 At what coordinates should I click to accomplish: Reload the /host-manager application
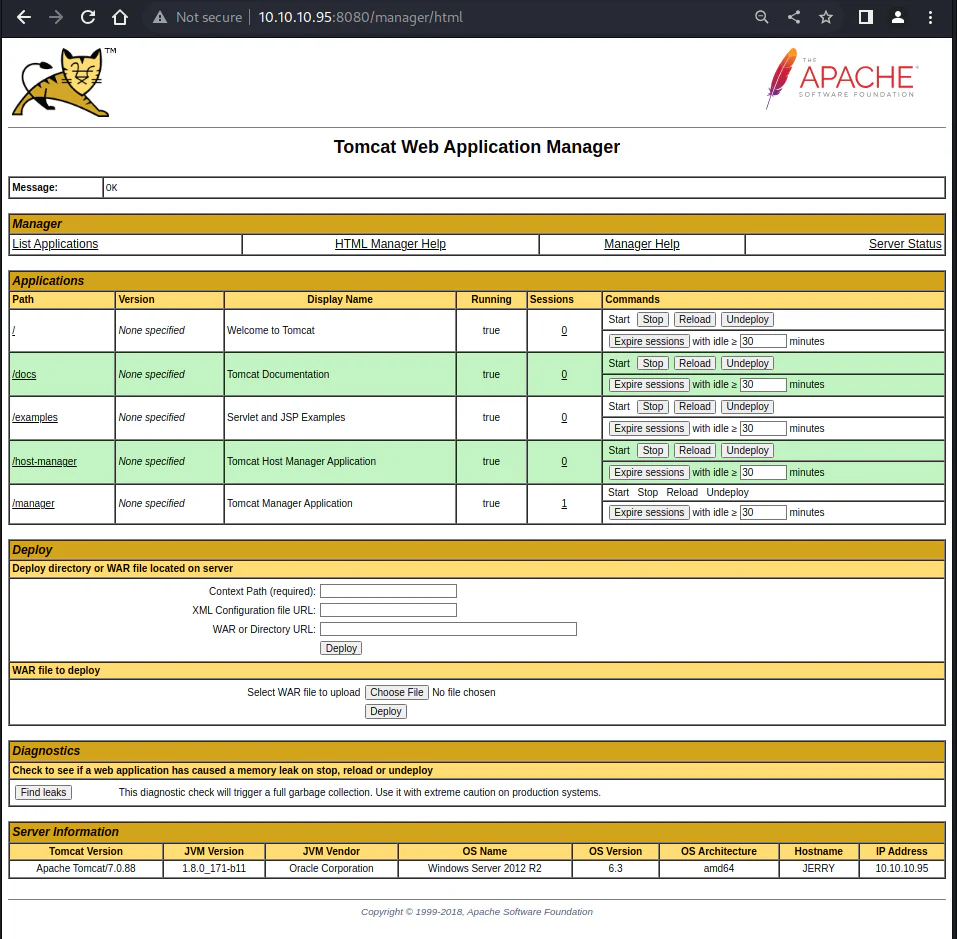(695, 450)
